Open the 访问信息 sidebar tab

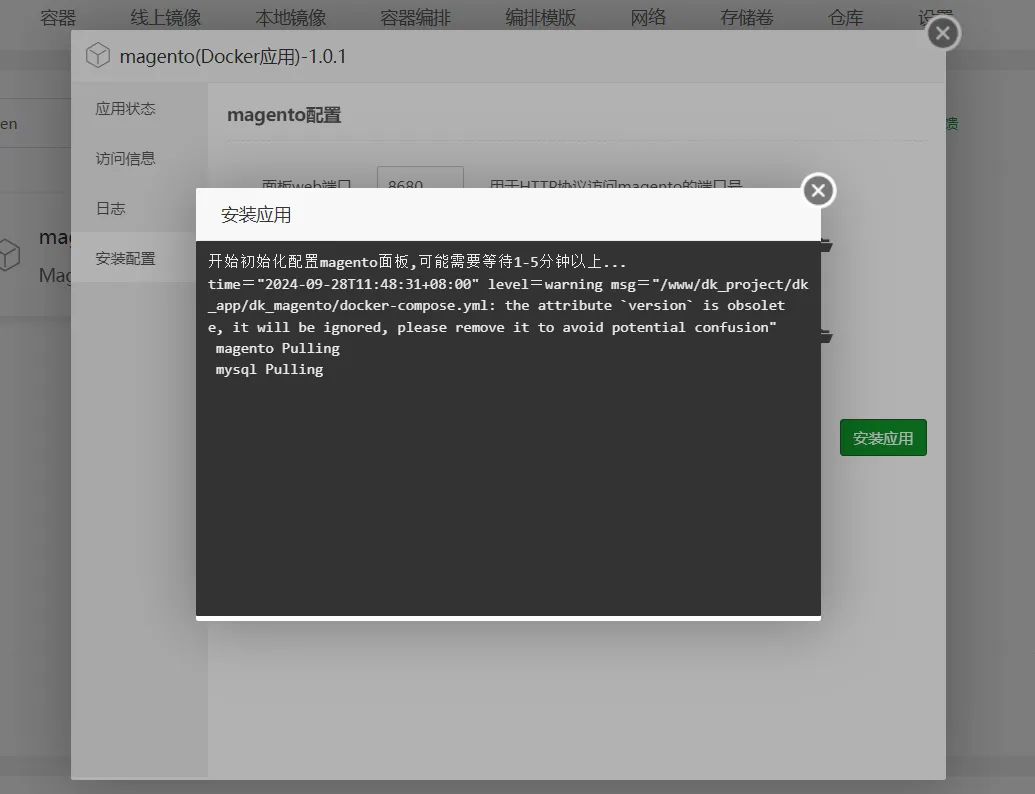click(125, 158)
